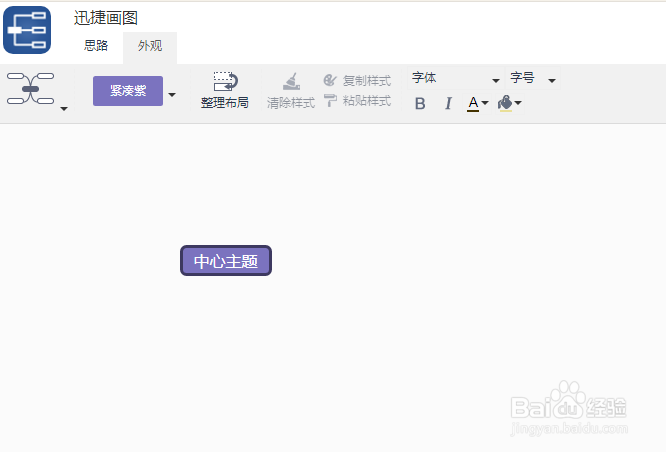Open the theme dropdown next to 紧凑紫

[172, 95]
